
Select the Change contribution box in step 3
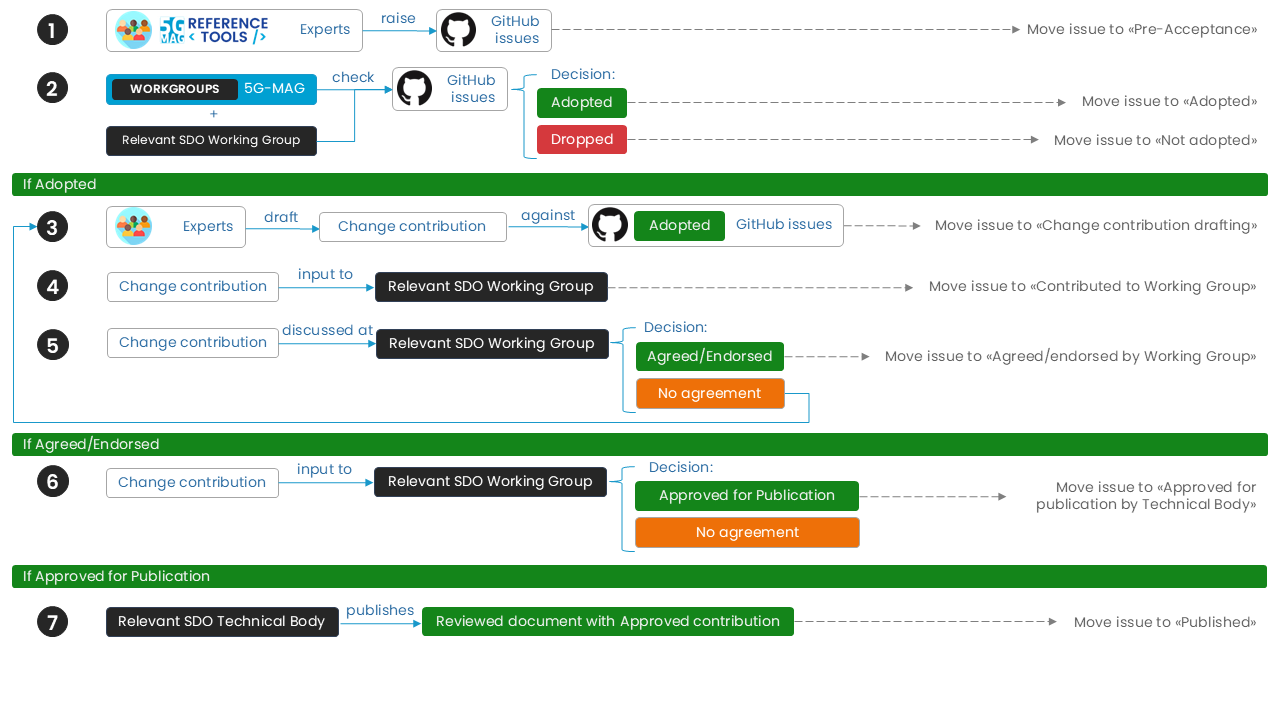pos(412,227)
